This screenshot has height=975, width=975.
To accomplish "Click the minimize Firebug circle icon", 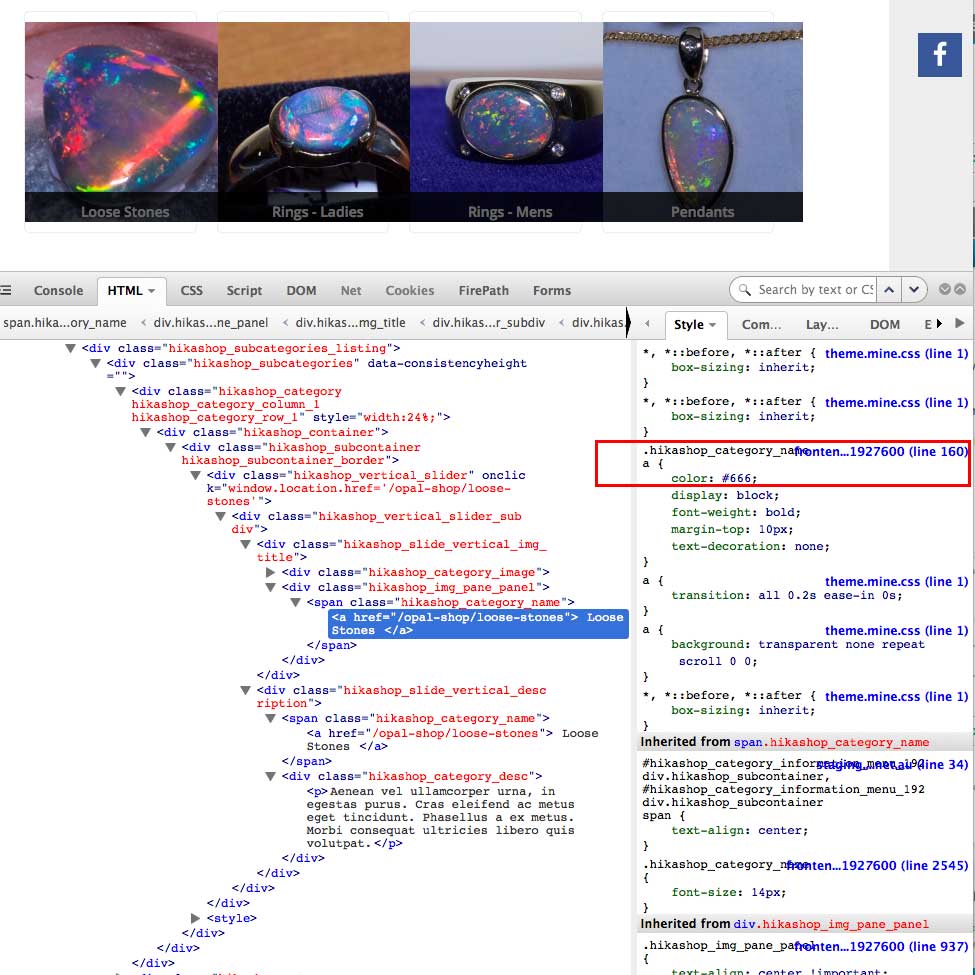I will [x=945, y=289].
